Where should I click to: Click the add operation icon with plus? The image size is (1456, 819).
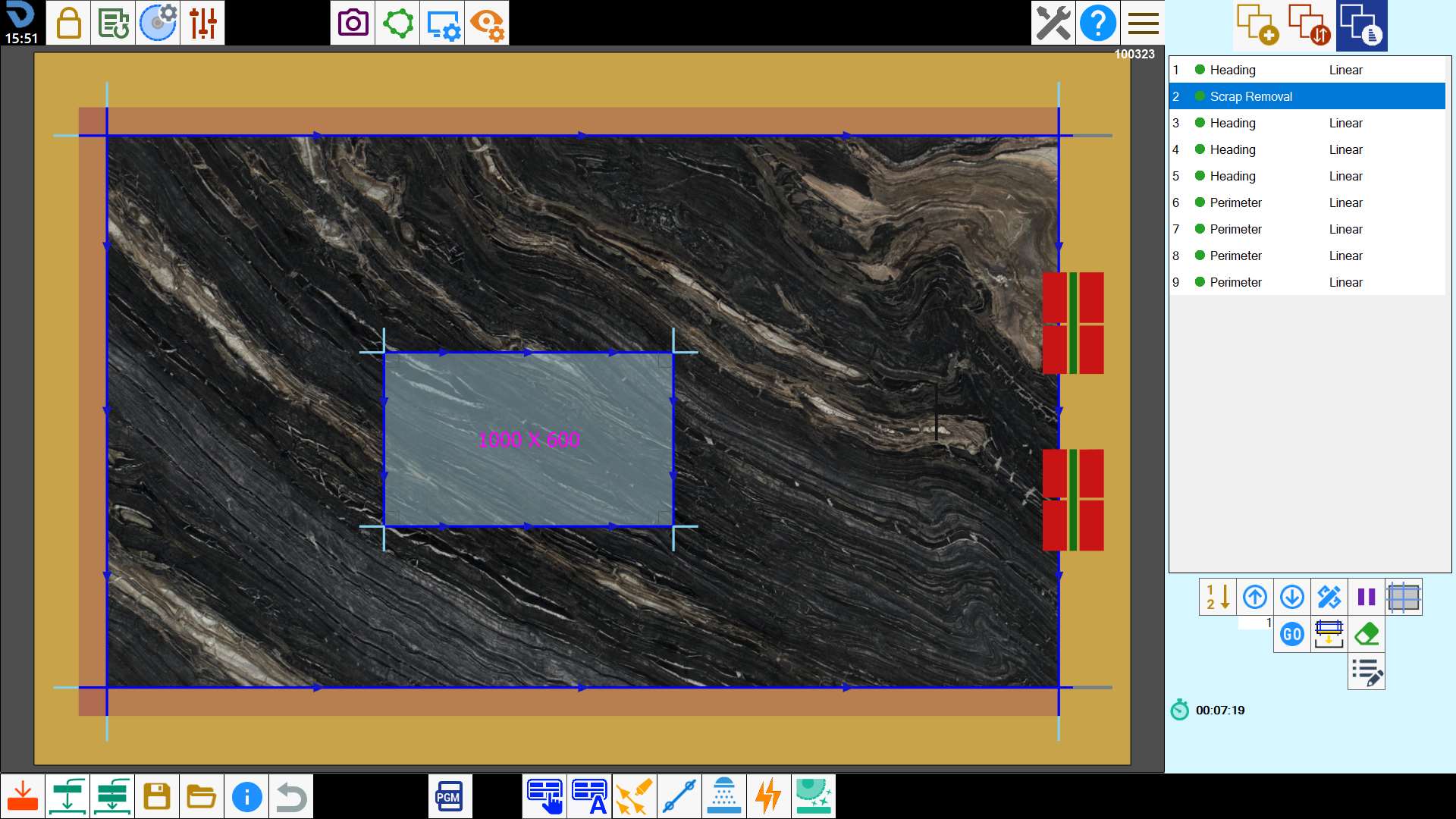(x=1257, y=25)
